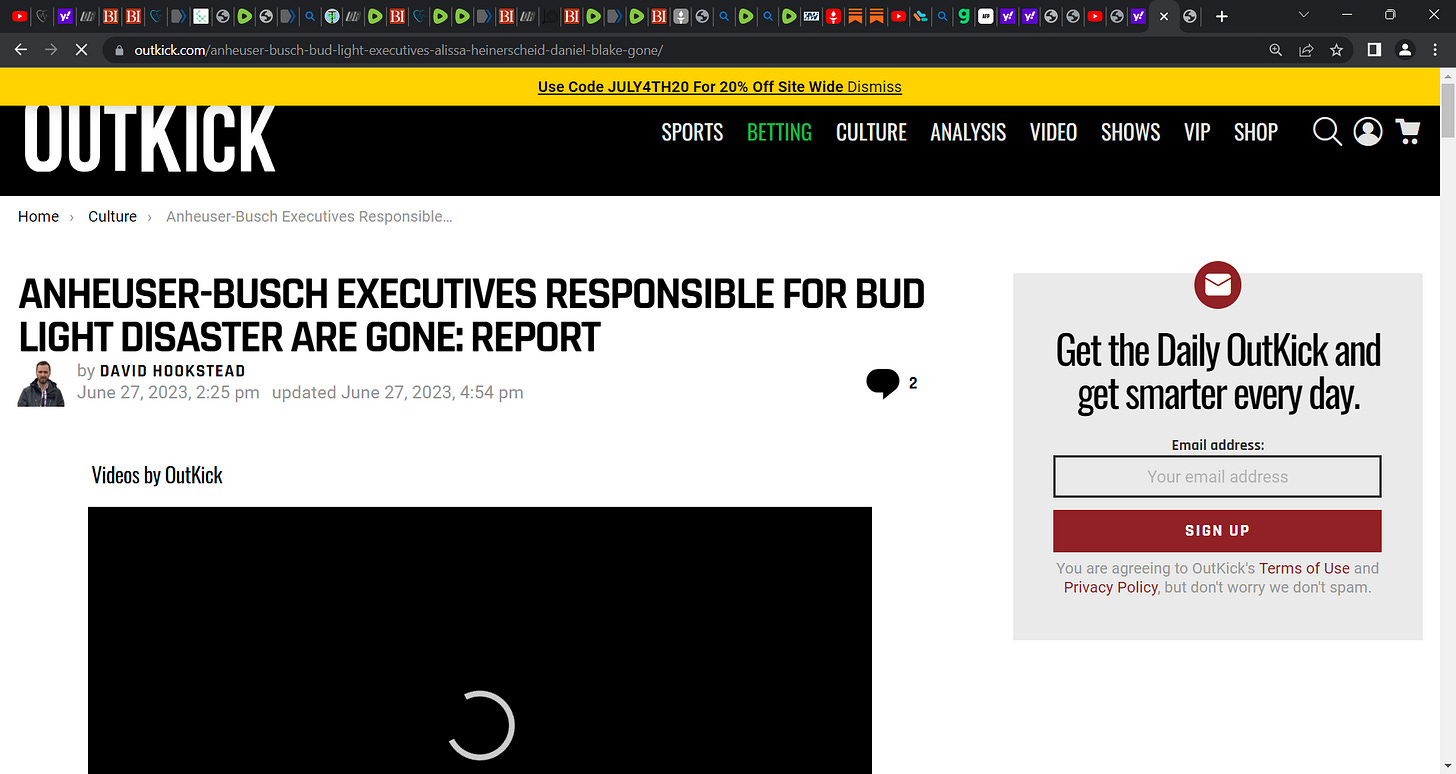Click the zoom magnifier in address bar
The width and height of the screenshot is (1456, 774).
1275,50
